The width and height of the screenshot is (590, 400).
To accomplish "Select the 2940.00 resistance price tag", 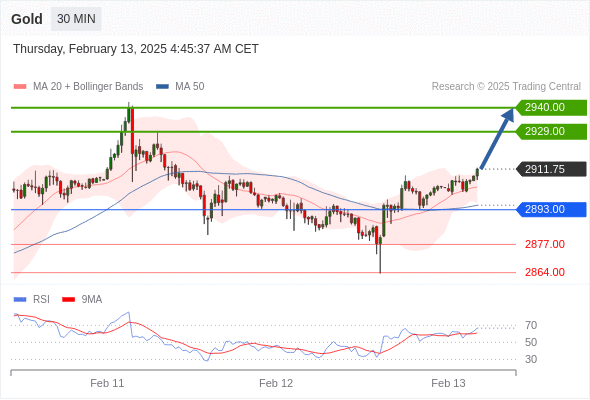I will 551,108.
